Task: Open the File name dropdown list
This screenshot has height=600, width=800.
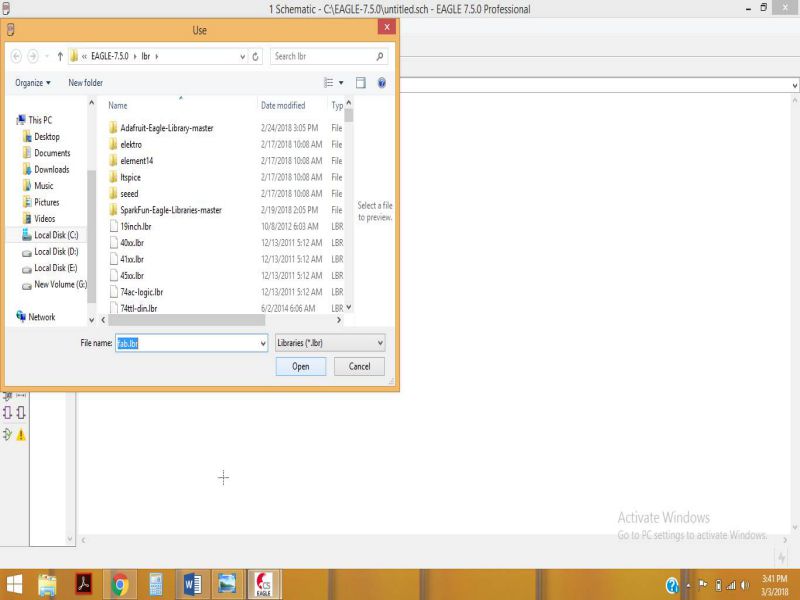Action: click(x=263, y=343)
